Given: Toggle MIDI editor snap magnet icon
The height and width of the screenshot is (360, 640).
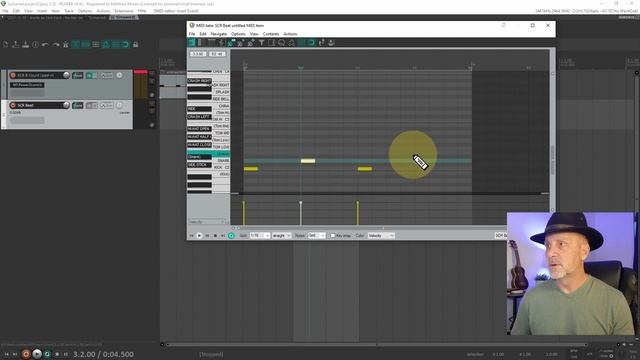Looking at the screenshot, I should coord(311,42).
